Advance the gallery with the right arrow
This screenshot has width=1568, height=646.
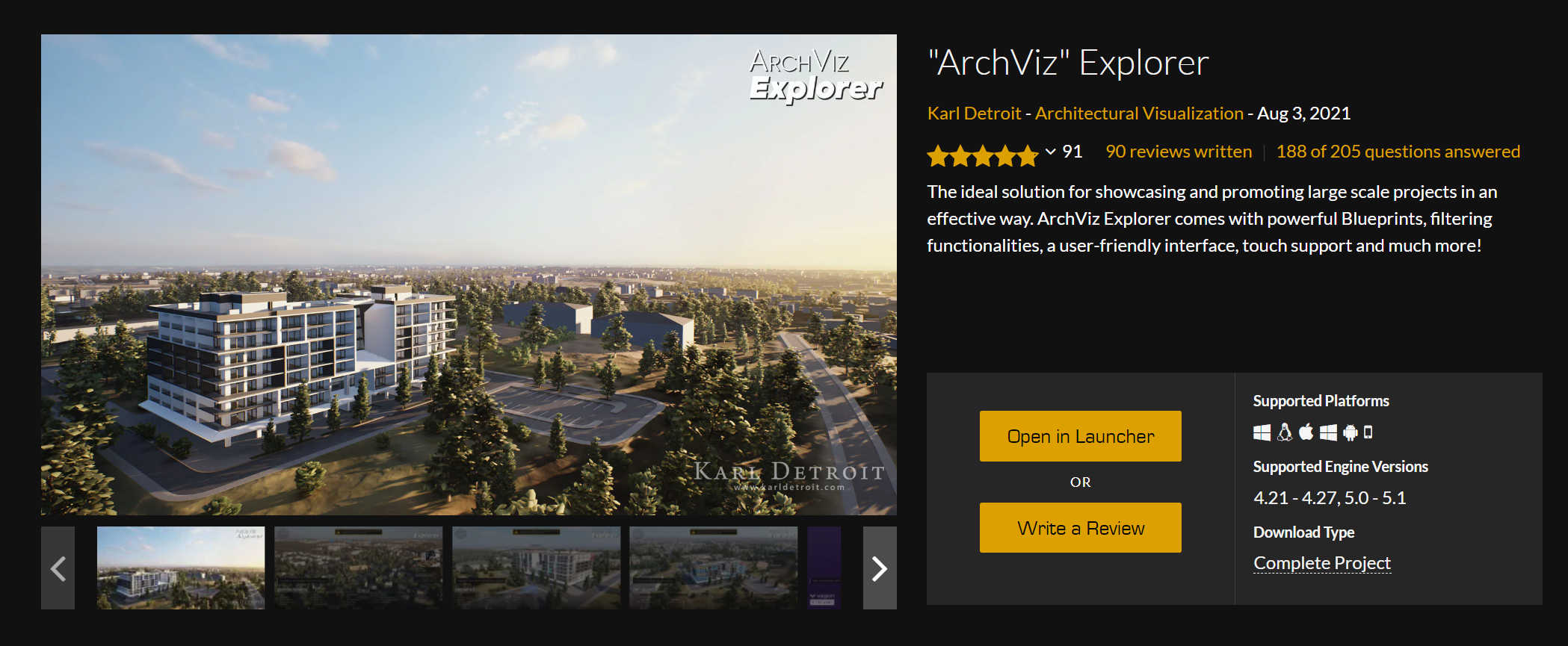tap(880, 568)
